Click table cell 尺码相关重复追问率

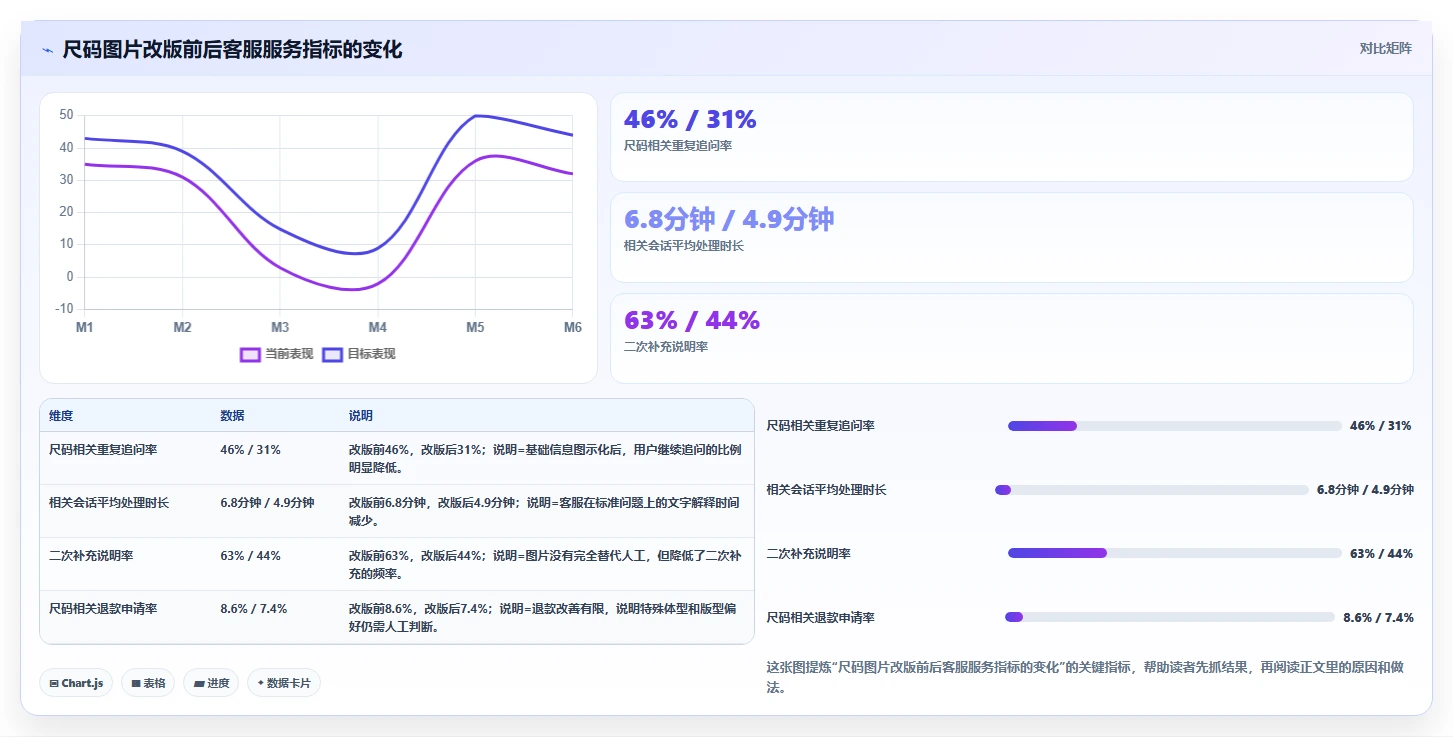[103, 450]
